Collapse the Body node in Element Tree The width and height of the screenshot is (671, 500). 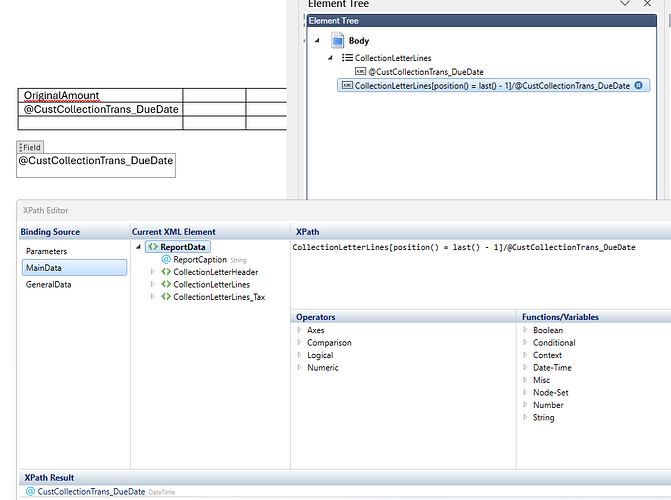point(318,41)
